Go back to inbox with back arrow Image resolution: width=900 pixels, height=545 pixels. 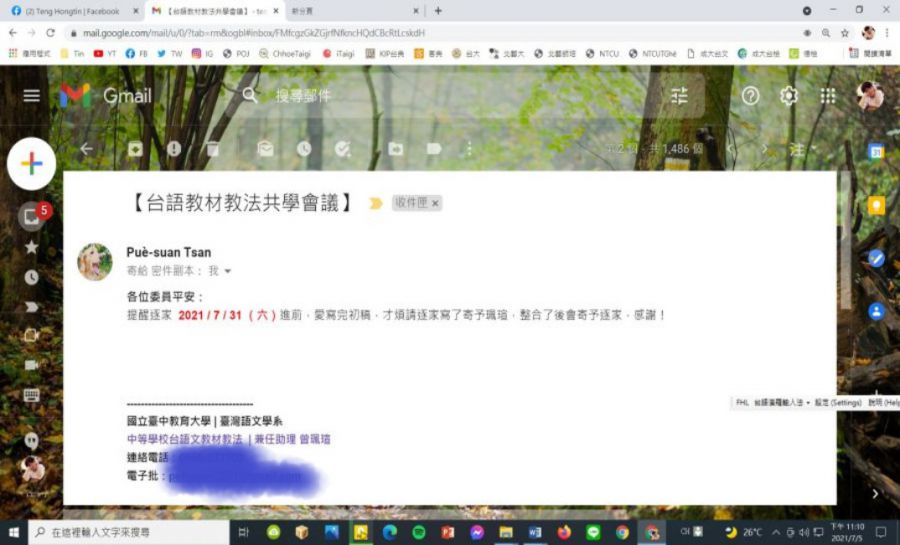(86, 149)
